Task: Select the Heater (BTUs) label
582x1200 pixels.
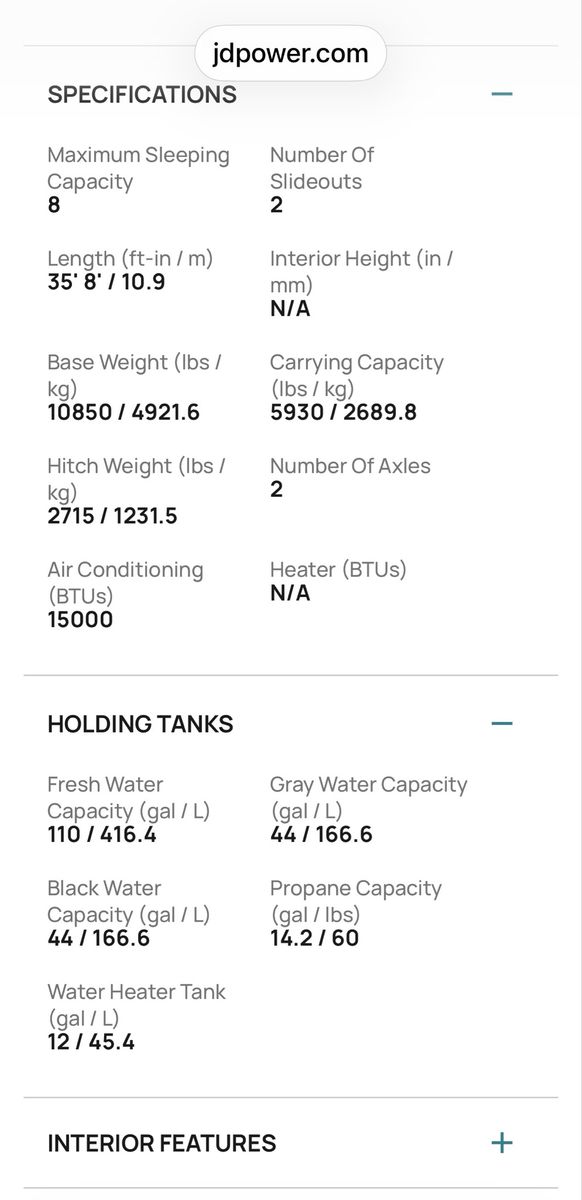Action: point(339,570)
